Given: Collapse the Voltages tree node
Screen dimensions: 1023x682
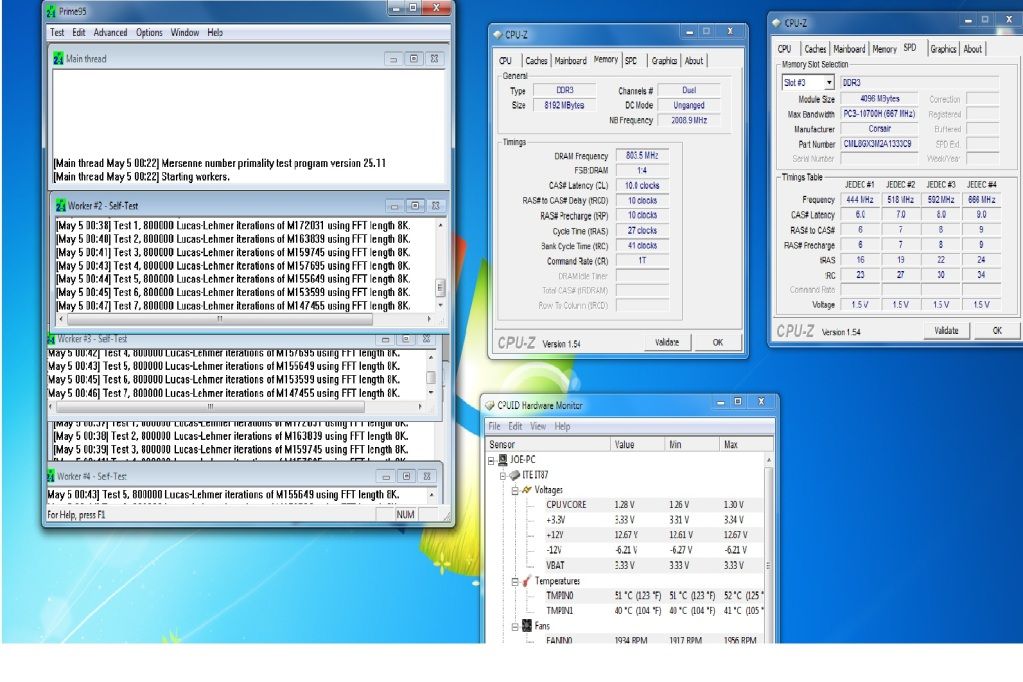Looking at the screenshot, I should (515, 490).
